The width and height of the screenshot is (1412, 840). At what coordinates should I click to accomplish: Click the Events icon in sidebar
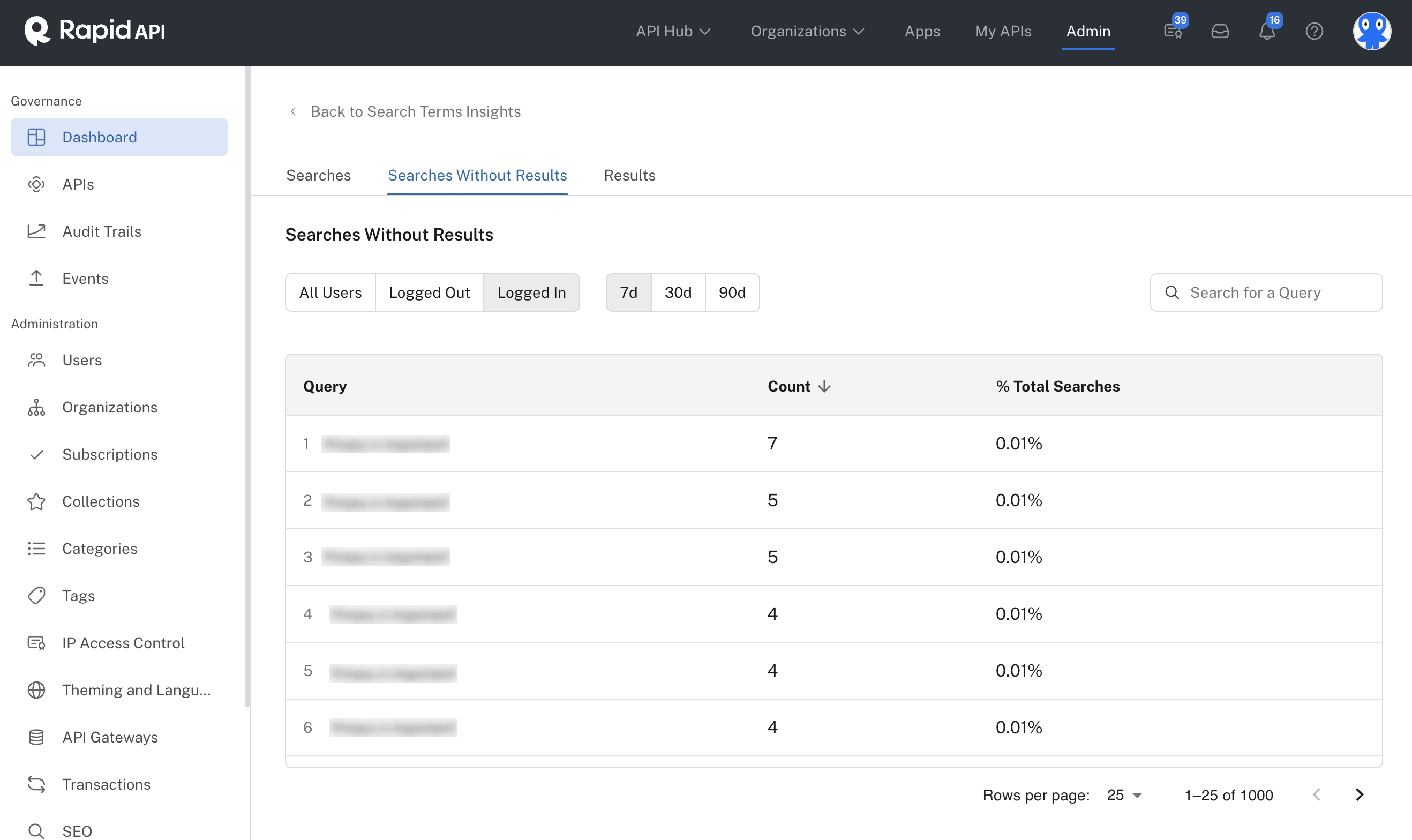tap(37, 278)
